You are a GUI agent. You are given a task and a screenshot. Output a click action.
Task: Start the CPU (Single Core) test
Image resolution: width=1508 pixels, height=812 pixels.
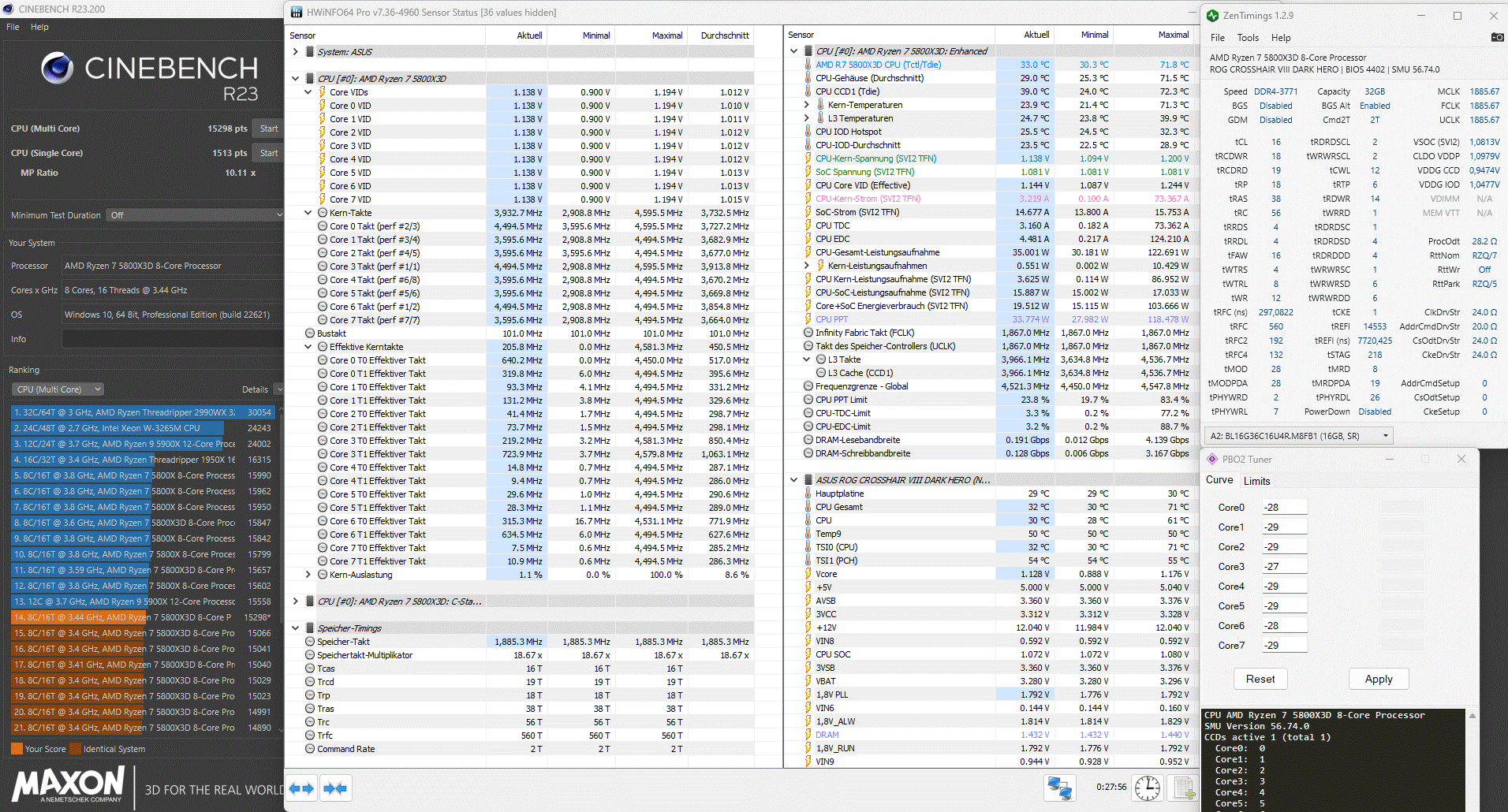pyautogui.click(x=269, y=153)
